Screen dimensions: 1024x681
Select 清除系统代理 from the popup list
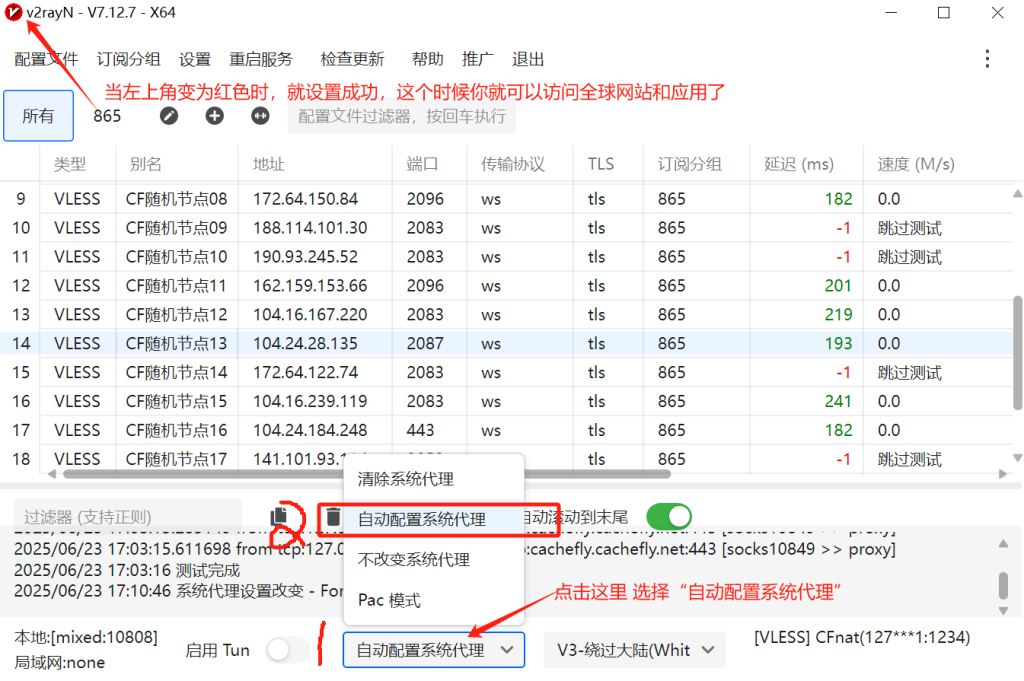click(x=434, y=479)
